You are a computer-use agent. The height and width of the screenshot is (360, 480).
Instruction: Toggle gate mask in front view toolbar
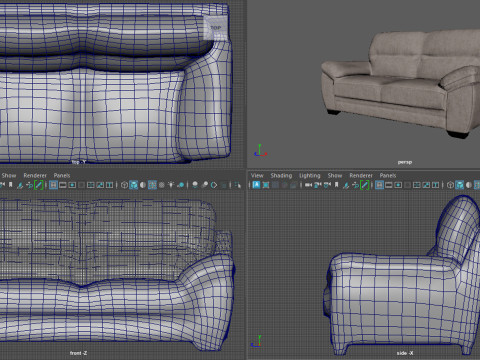81,185
